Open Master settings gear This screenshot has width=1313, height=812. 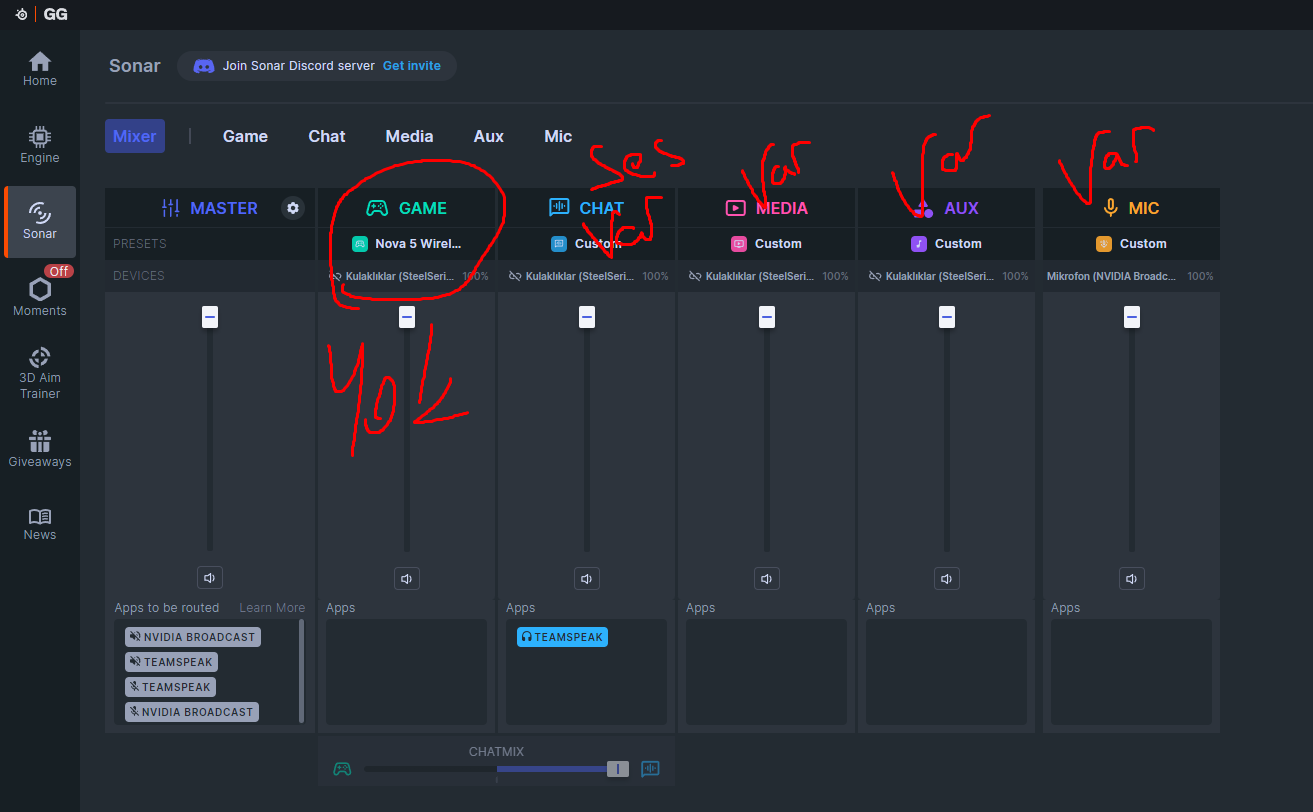(x=293, y=208)
